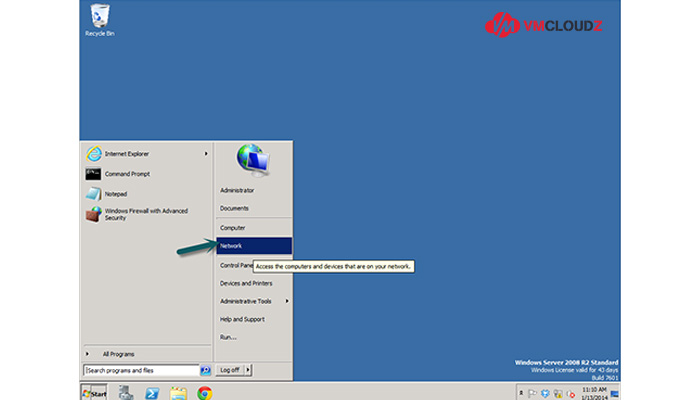Click the volume tray icon with red mark
Image resolution: width=700 pixels, height=400 pixels.
tap(571, 394)
